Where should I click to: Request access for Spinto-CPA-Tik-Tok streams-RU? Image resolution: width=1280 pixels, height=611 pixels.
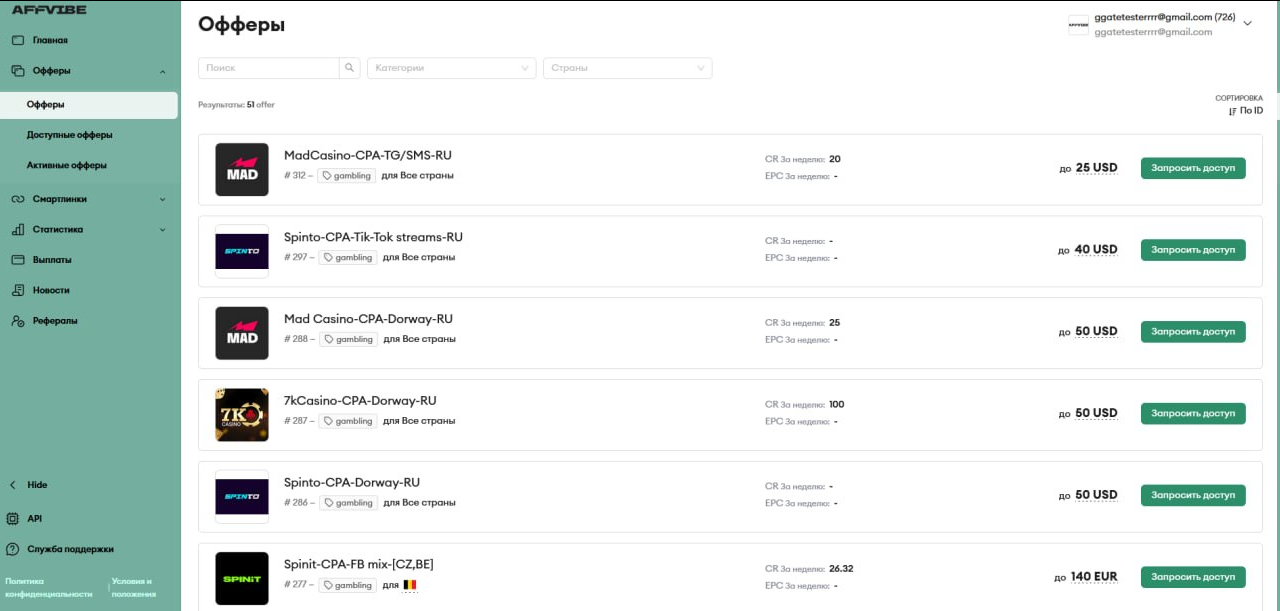pos(1193,250)
